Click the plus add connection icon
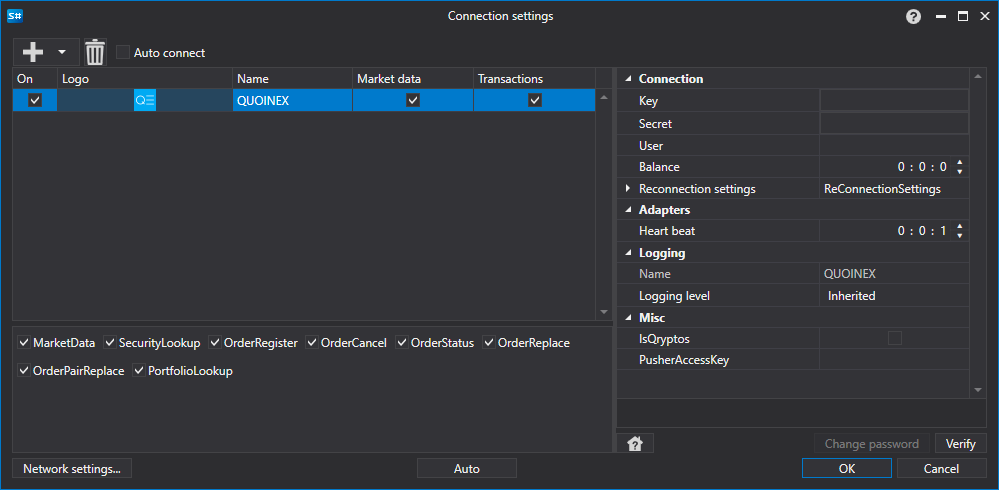This screenshot has height=490, width=999. 32,52
